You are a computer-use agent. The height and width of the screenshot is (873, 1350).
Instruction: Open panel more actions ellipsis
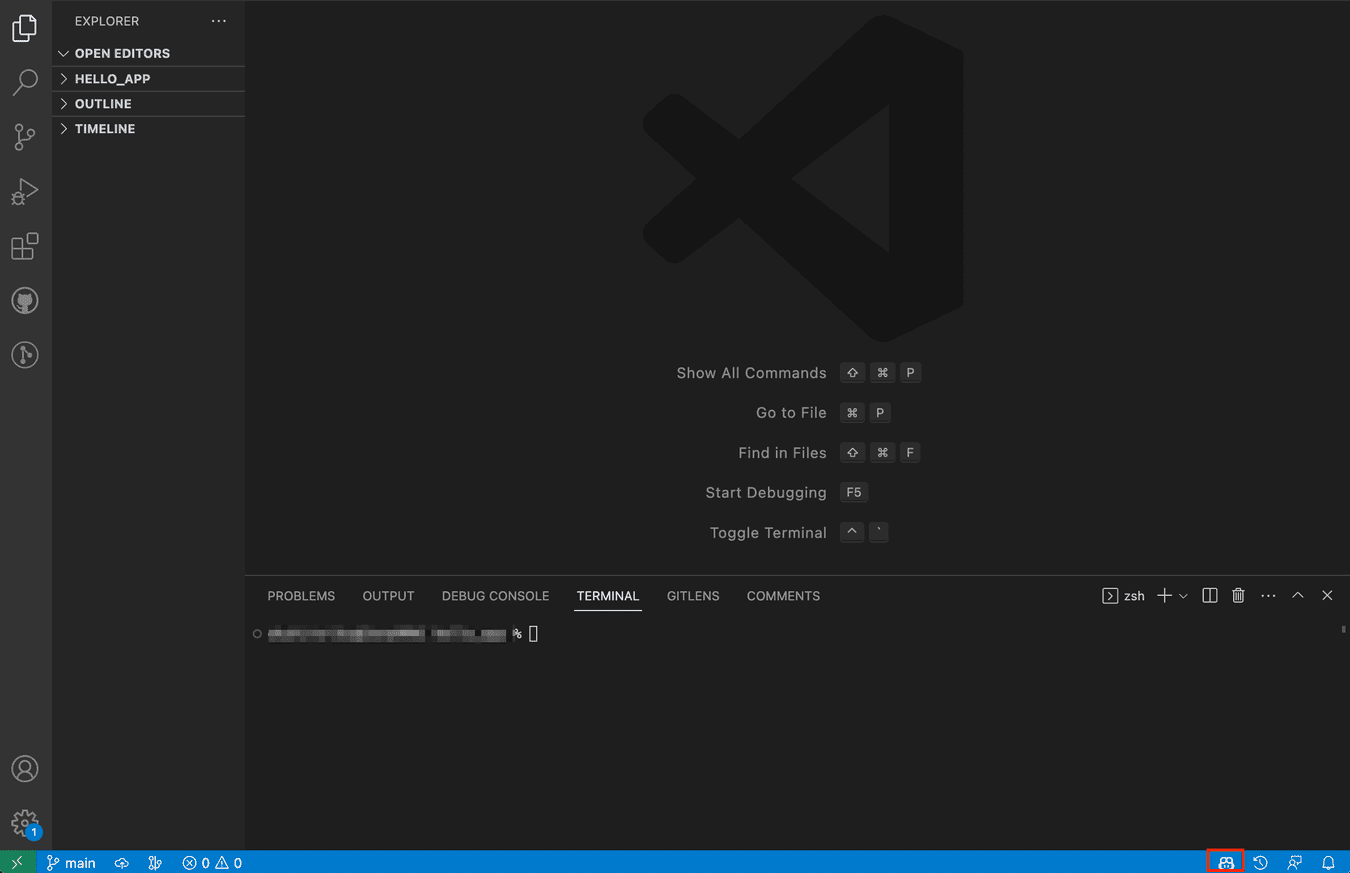tap(1268, 596)
